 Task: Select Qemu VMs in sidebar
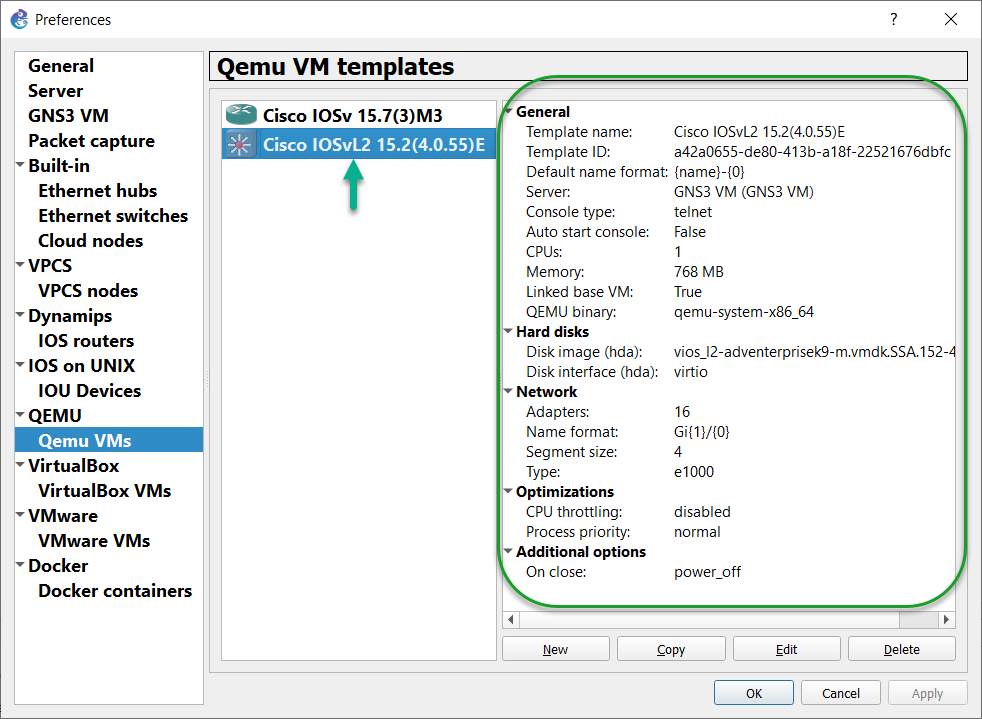pos(109,440)
